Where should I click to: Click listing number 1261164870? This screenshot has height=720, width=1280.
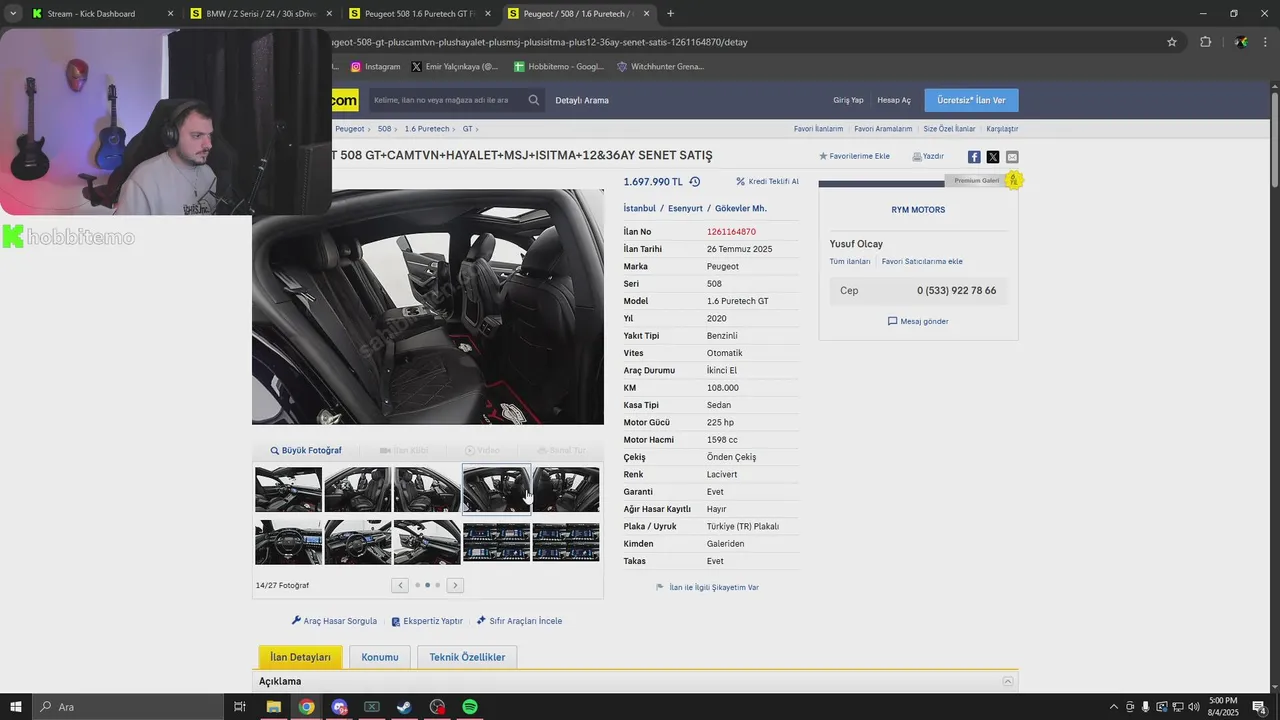coord(731,232)
